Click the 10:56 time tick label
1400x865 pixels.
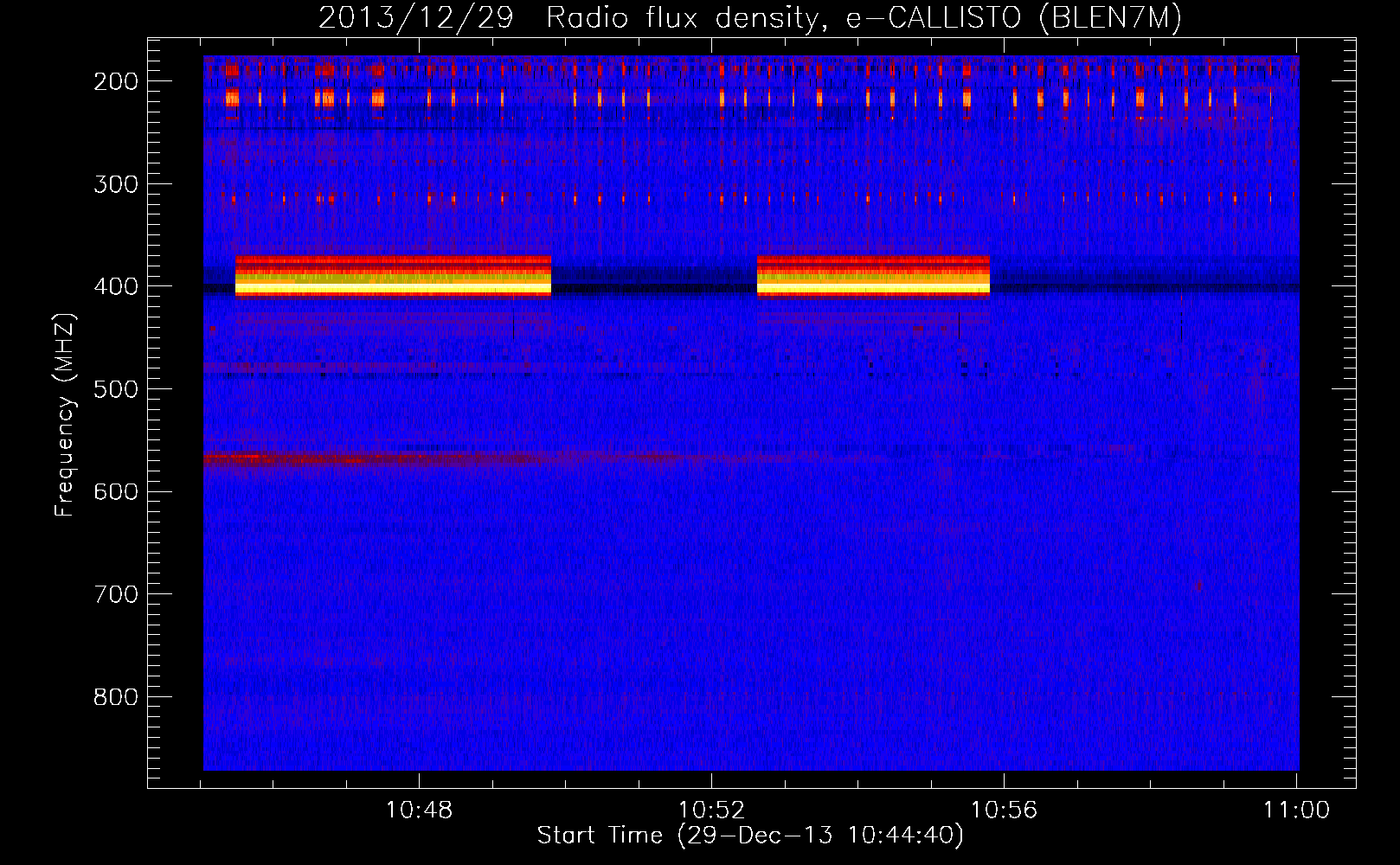tap(1004, 811)
